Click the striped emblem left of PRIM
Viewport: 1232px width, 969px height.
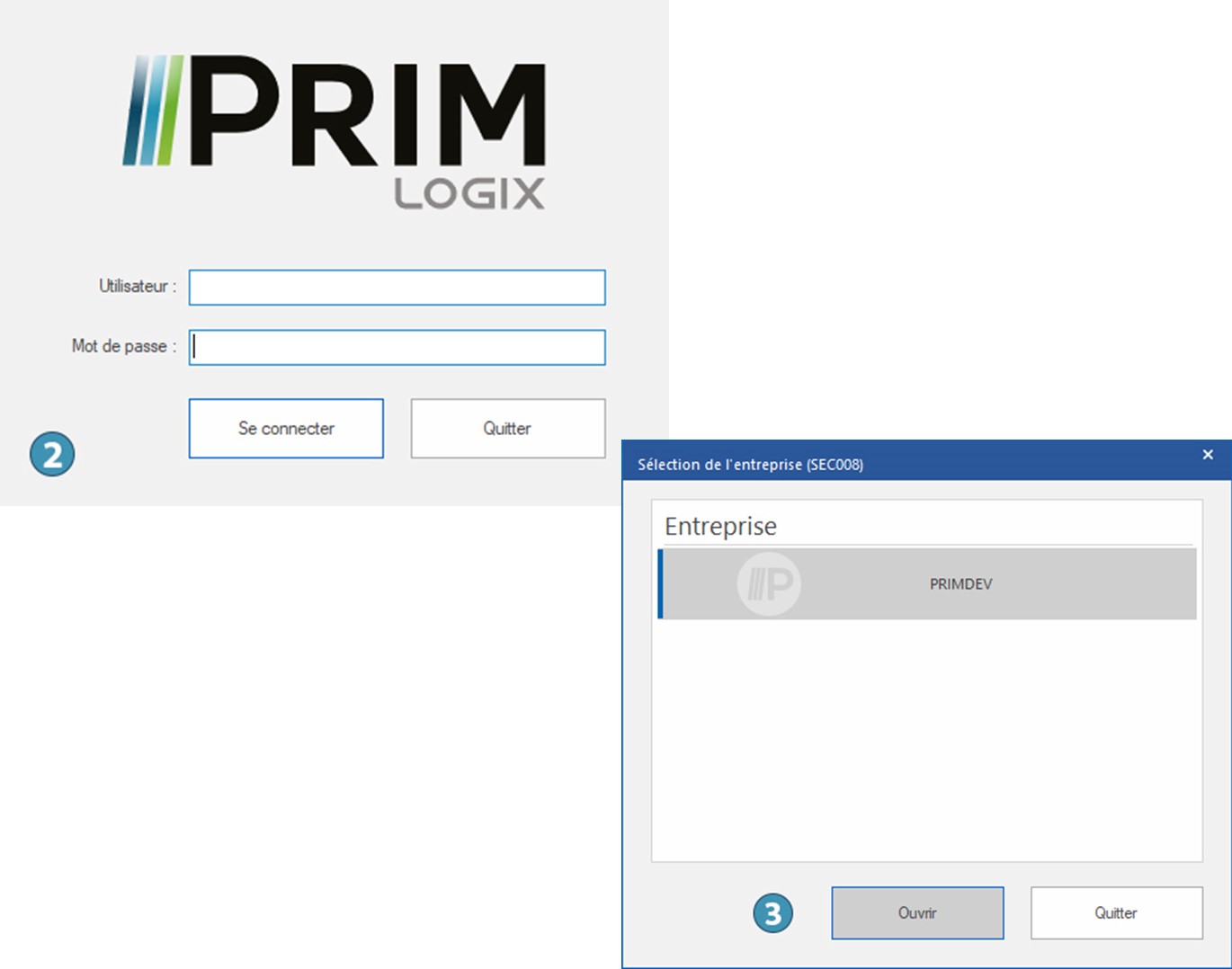coord(152,111)
